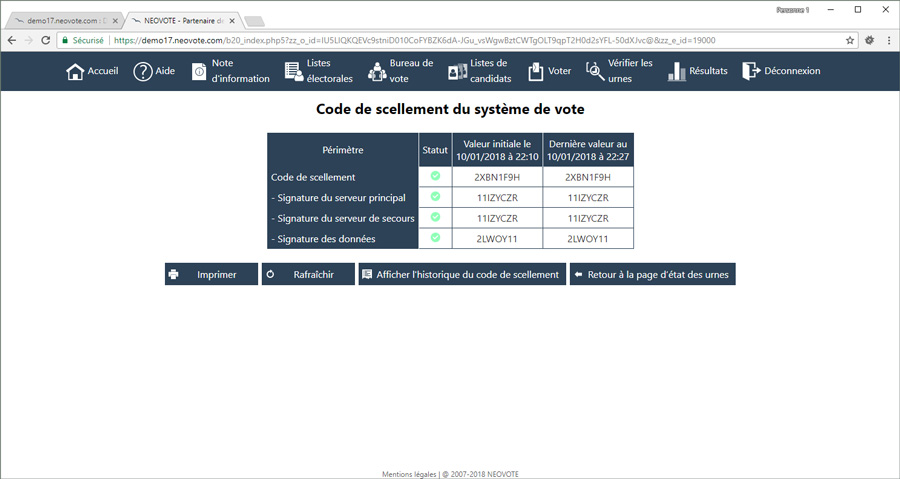The height and width of the screenshot is (479, 900).
Task: Click Signature des données row label
Action: (x=323, y=239)
